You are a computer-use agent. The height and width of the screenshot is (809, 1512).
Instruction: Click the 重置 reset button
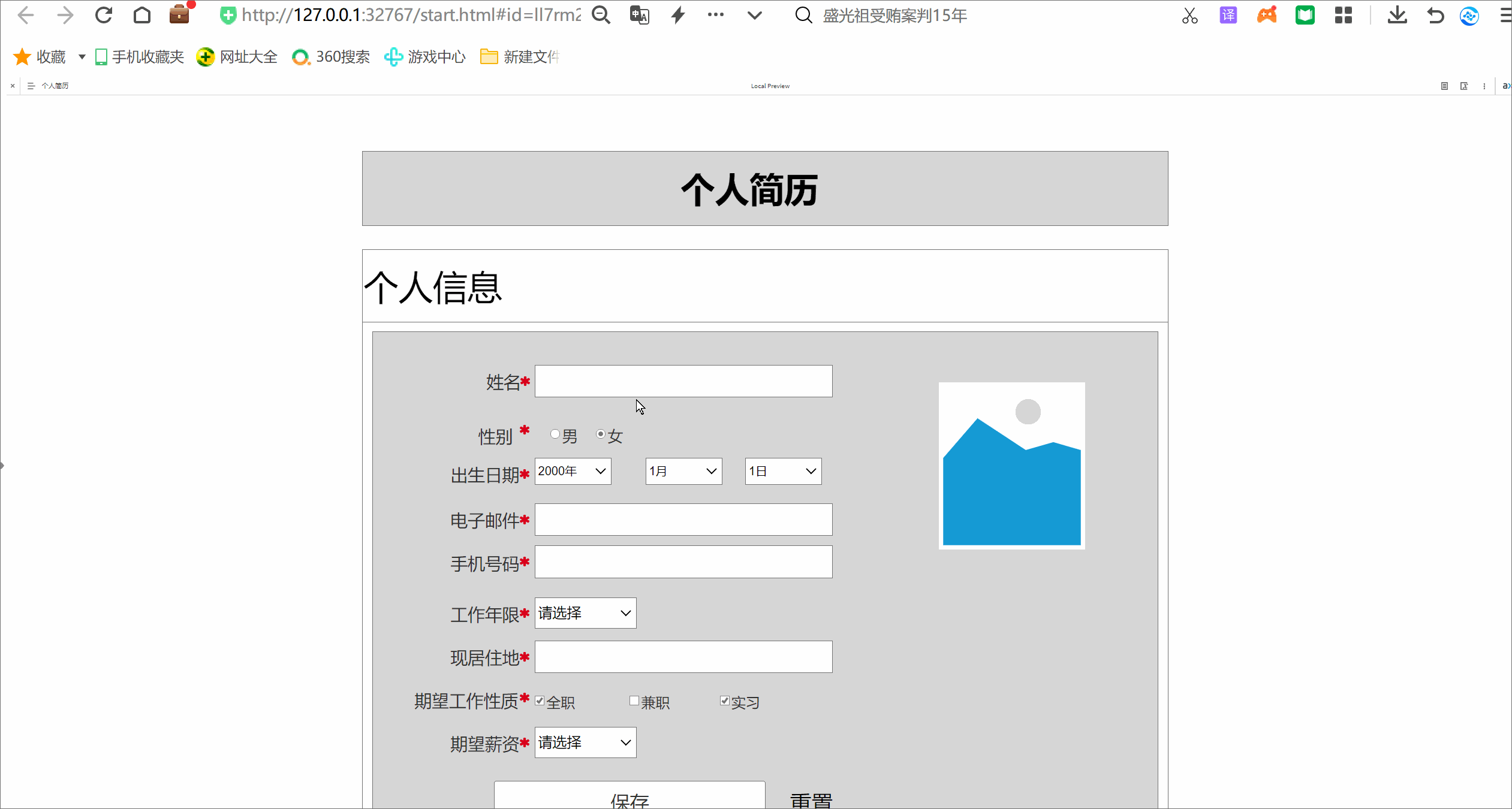click(811, 799)
